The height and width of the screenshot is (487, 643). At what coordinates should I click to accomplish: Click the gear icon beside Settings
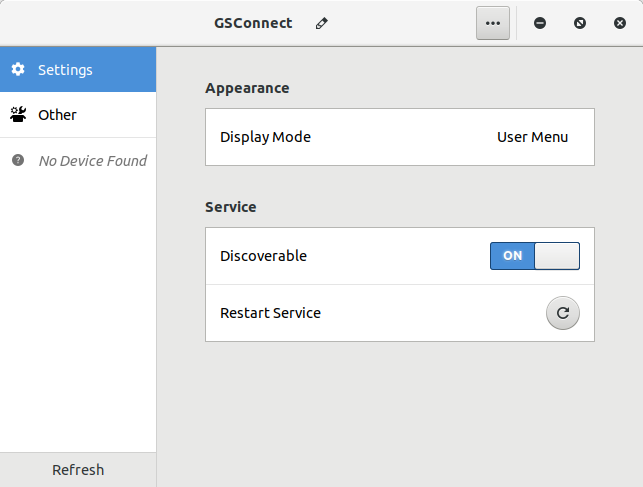(x=18, y=70)
